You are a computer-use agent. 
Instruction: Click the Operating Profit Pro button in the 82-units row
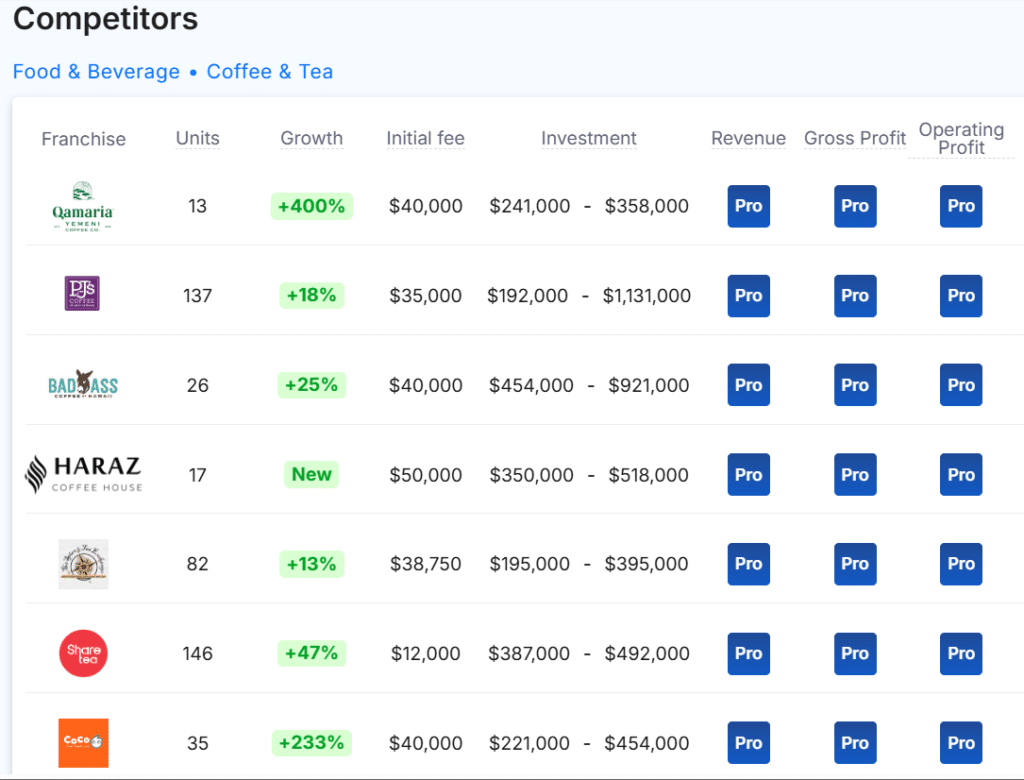(x=961, y=564)
